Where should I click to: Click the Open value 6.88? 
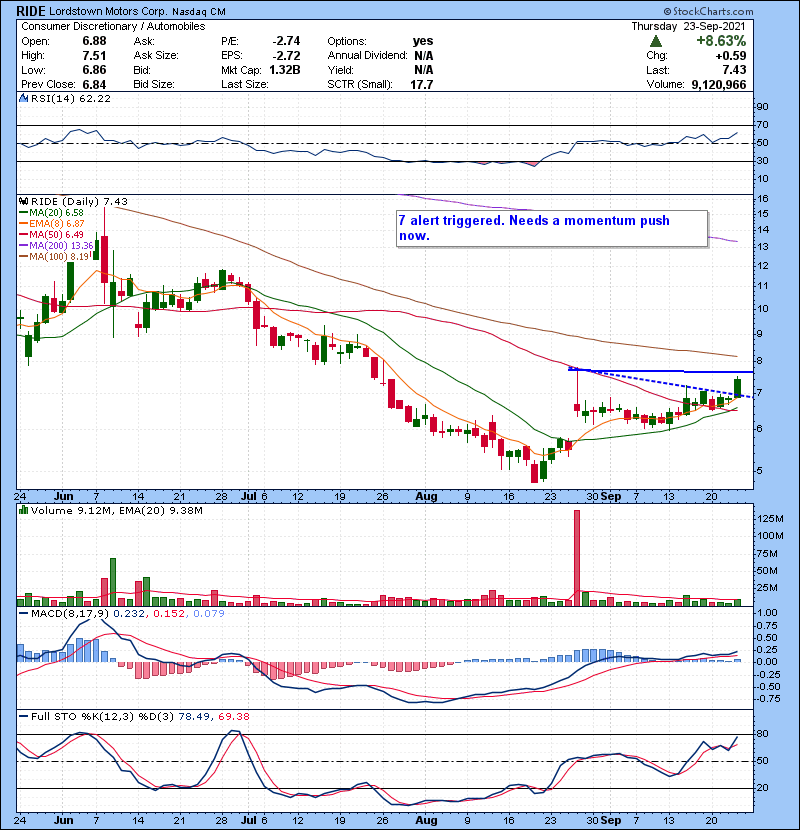pyautogui.click(x=94, y=41)
